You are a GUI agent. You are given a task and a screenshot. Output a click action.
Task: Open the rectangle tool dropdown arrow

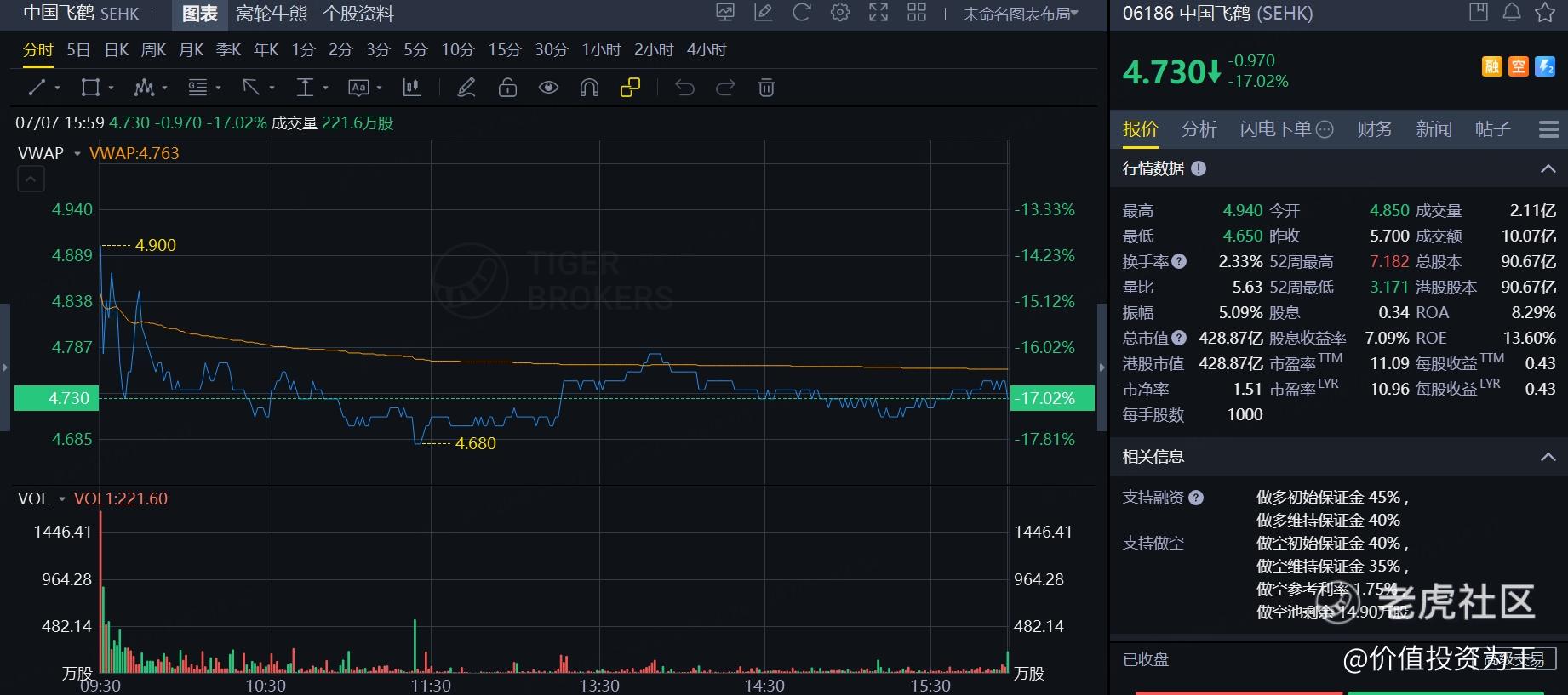click(x=111, y=88)
